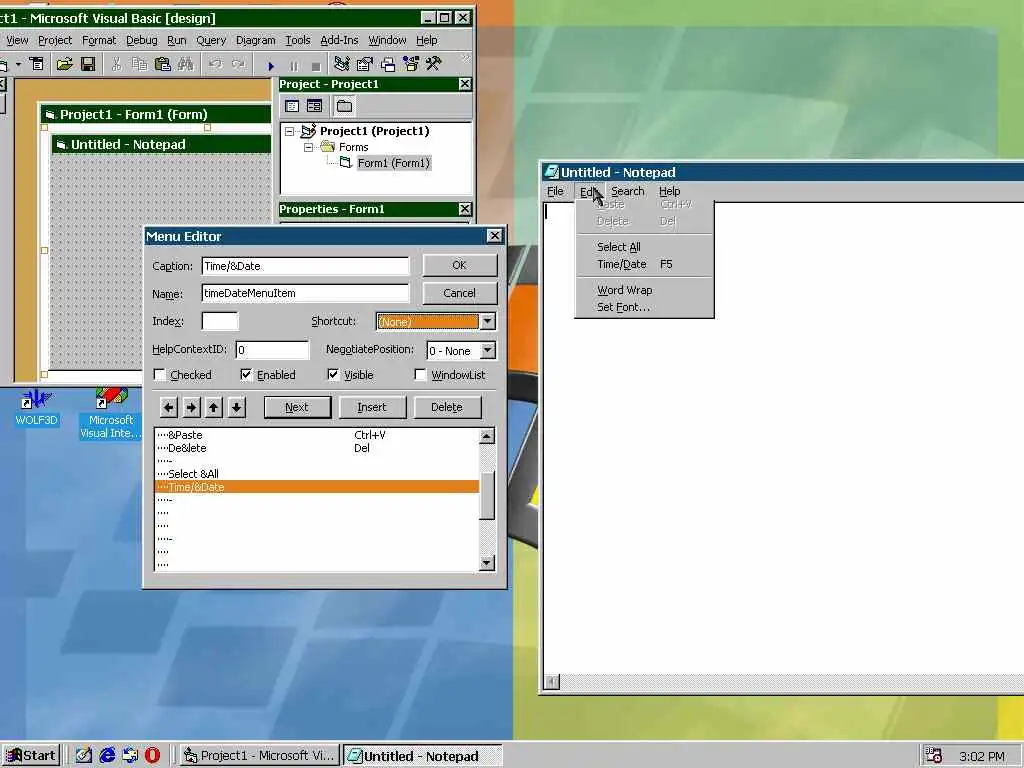Show Project Explorer via toolbar icon
1024x768 pixels.
click(x=342, y=64)
